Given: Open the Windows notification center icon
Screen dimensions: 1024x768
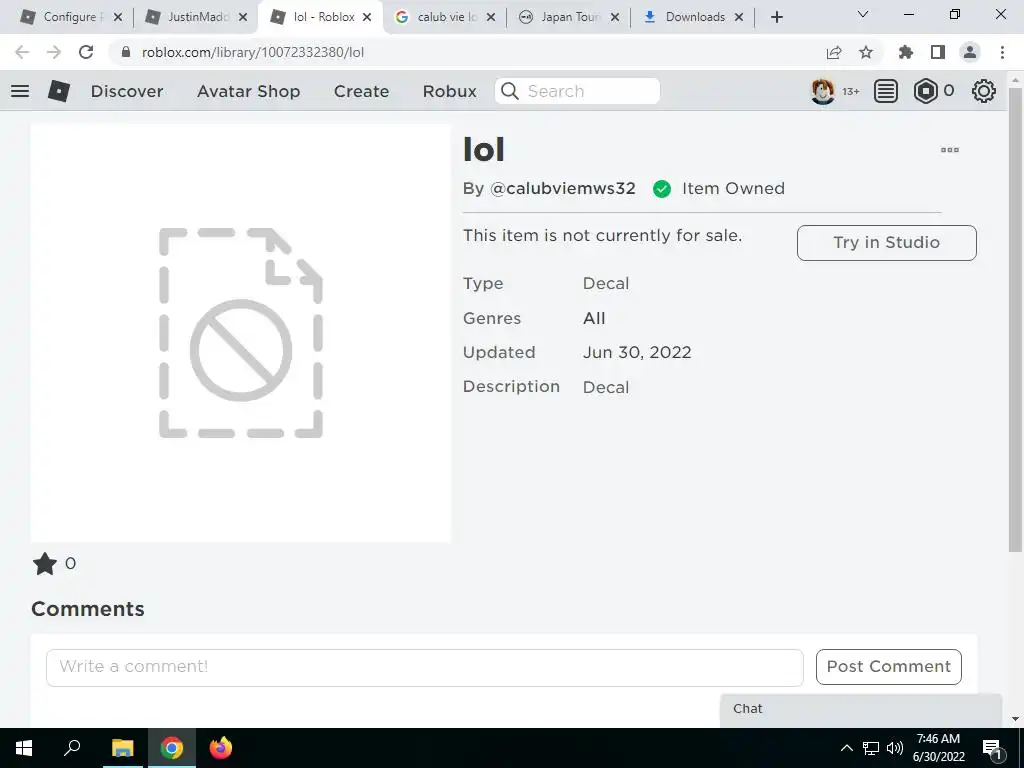Looking at the screenshot, I should tap(993, 749).
